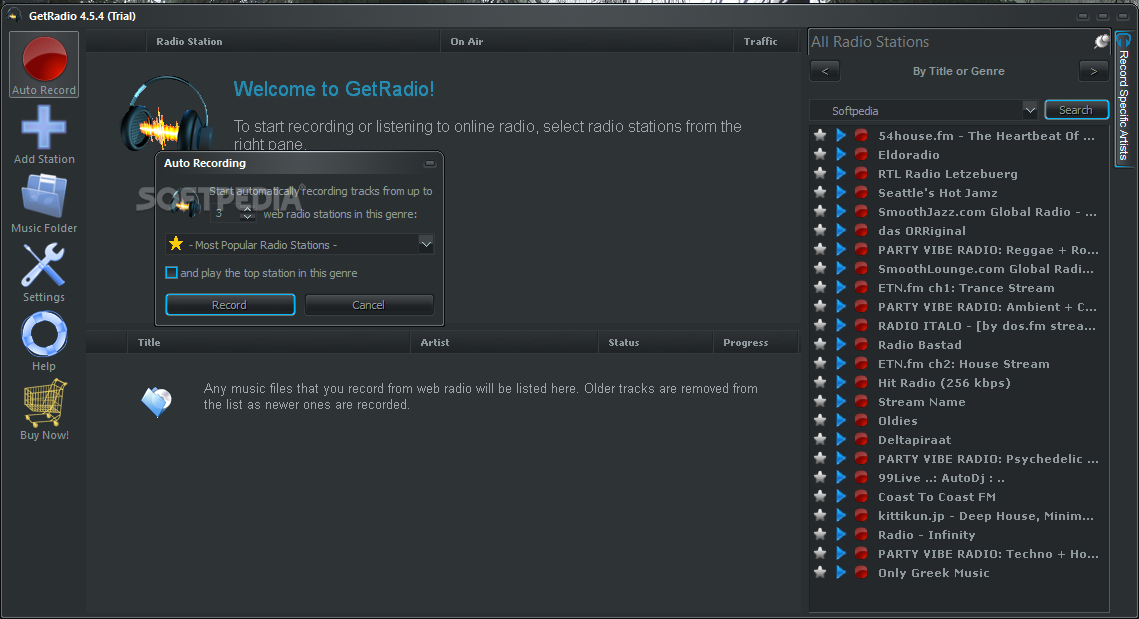The height and width of the screenshot is (619, 1139).
Task: Click the Search button
Action: (x=1076, y=110)
